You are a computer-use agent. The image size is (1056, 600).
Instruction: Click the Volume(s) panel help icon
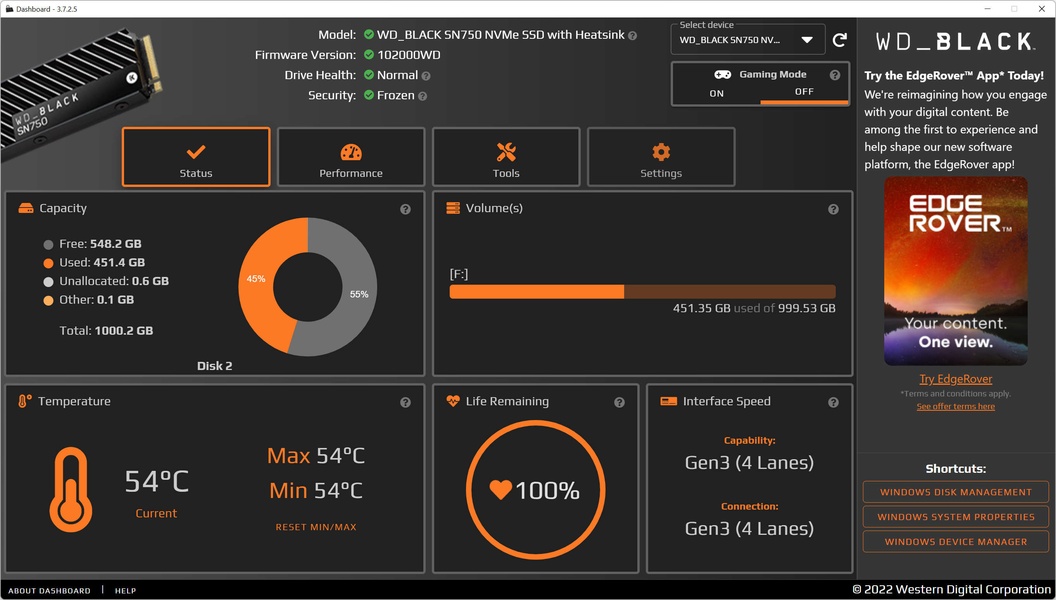833,209
